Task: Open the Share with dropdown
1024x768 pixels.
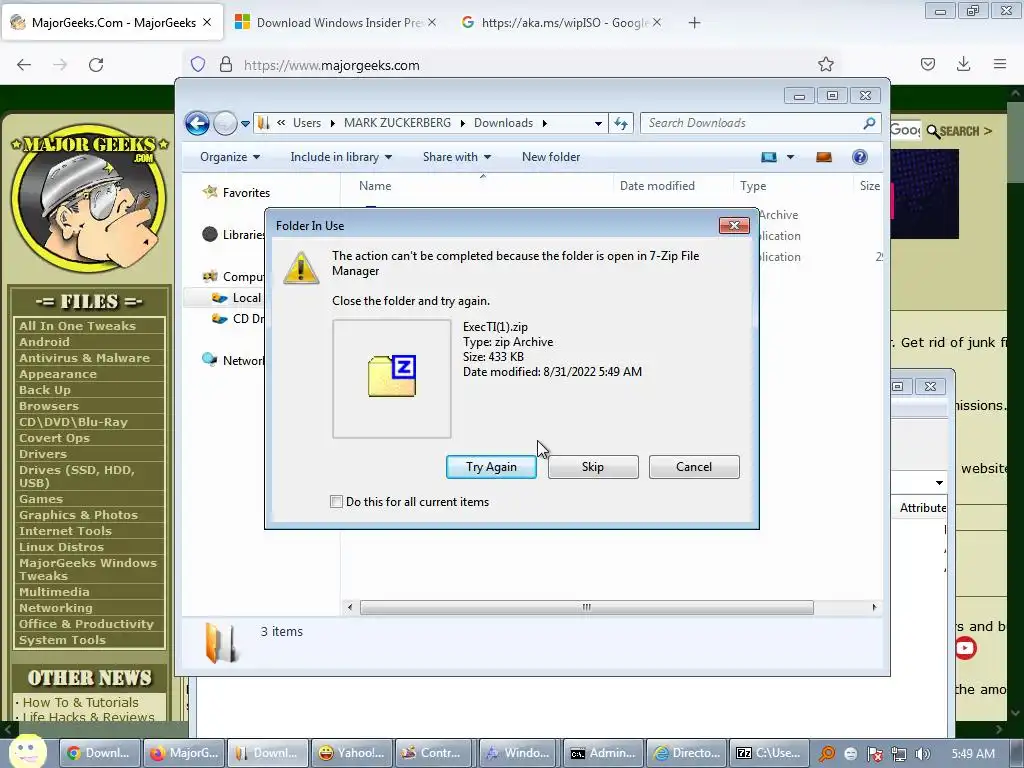Action: pyautogui.click(x=456, y=157)
